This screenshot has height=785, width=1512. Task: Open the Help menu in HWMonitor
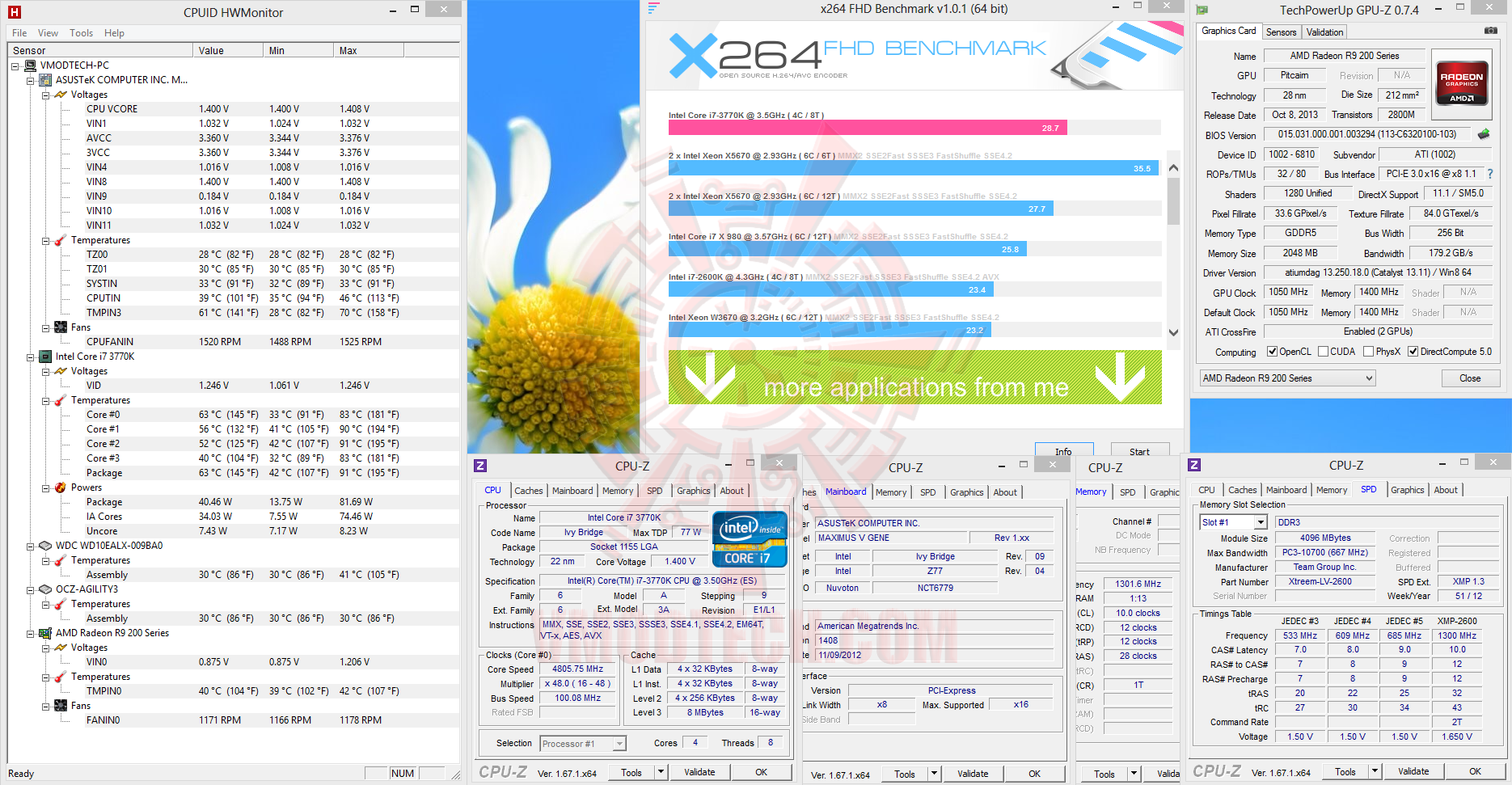[114, 33]
